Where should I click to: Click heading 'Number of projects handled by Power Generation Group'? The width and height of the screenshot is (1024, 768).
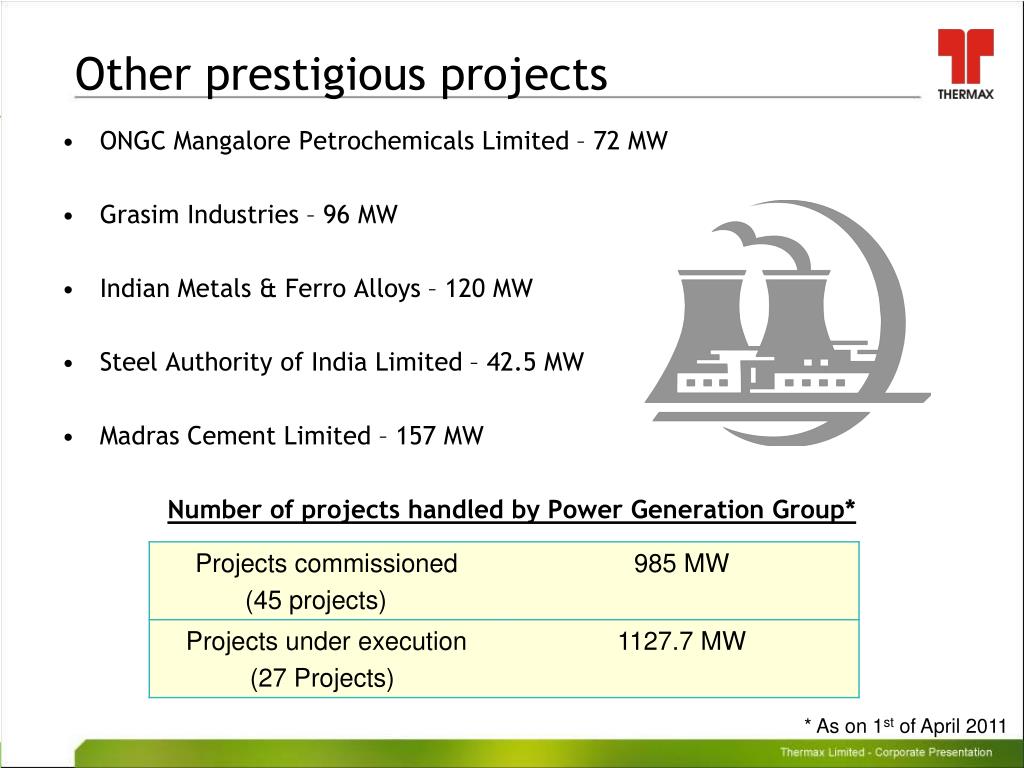(x=511, y=510)
